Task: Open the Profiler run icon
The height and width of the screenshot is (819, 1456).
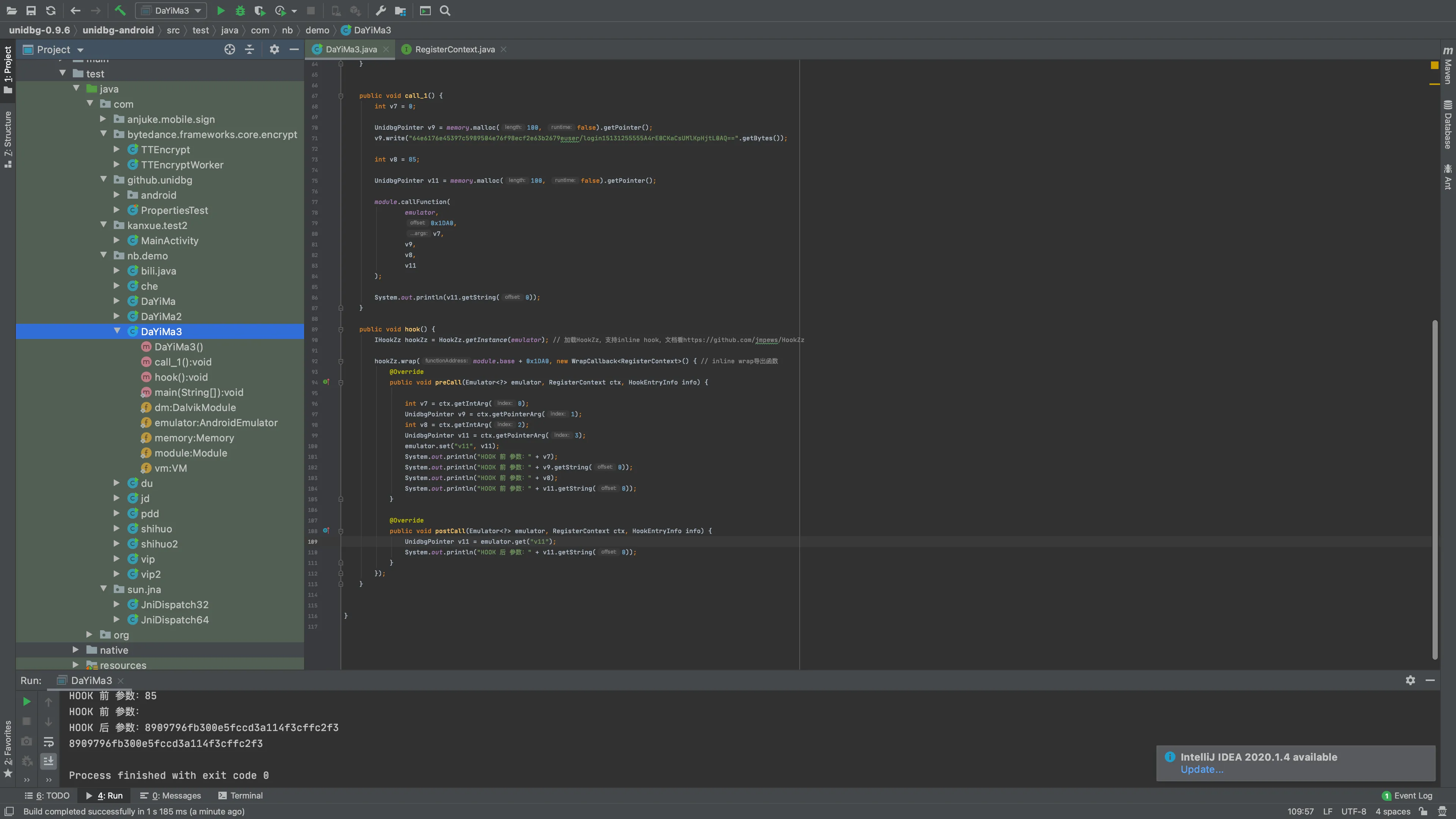Action: pyautogui.click(x=280, y=11)
